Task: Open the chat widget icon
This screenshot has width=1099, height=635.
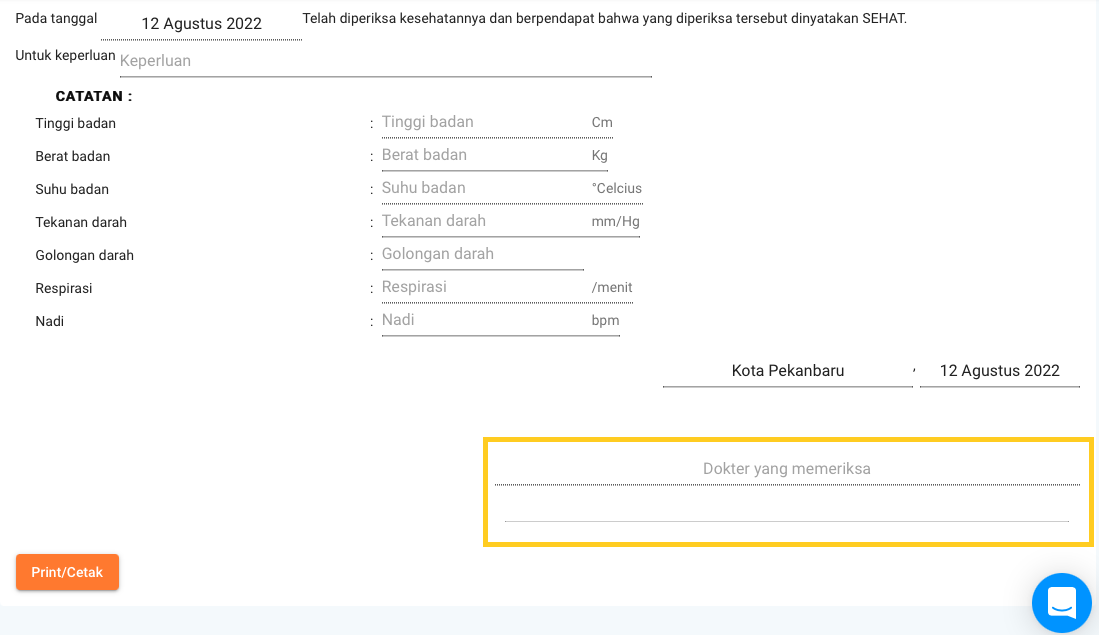Action: (x=1061, y=602)
